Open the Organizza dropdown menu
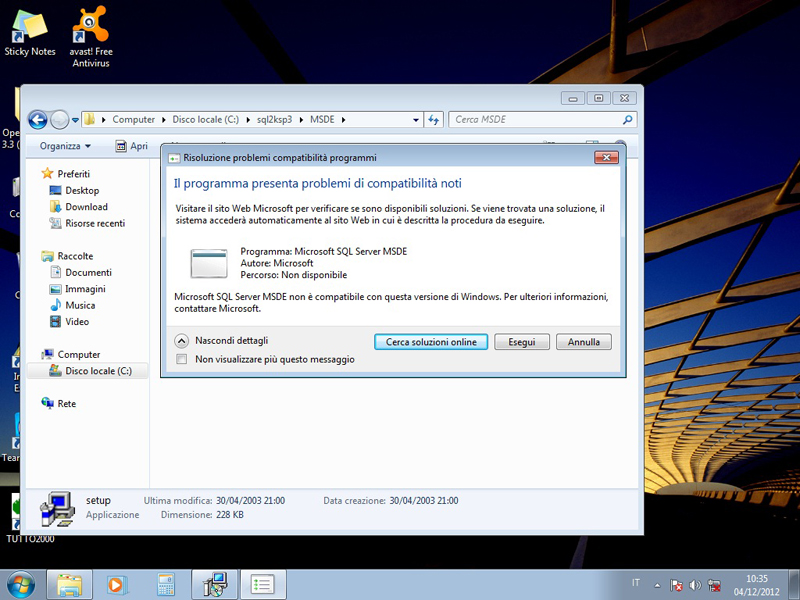 tap(65, 146)
